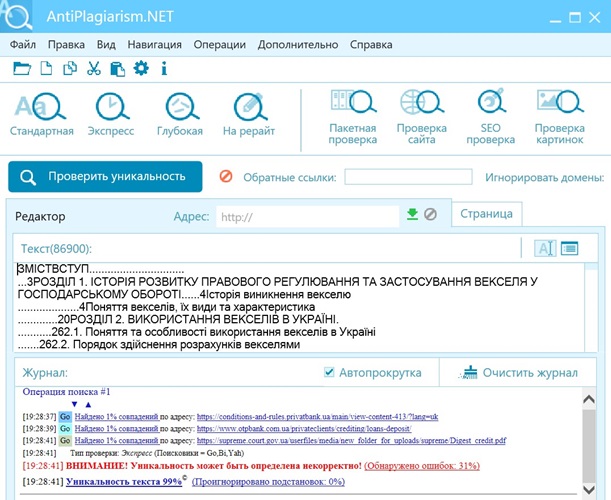This screenshot has width=611, height=500.
Task: Click the Обратные ссылки input field
Action: click(408, 177)
